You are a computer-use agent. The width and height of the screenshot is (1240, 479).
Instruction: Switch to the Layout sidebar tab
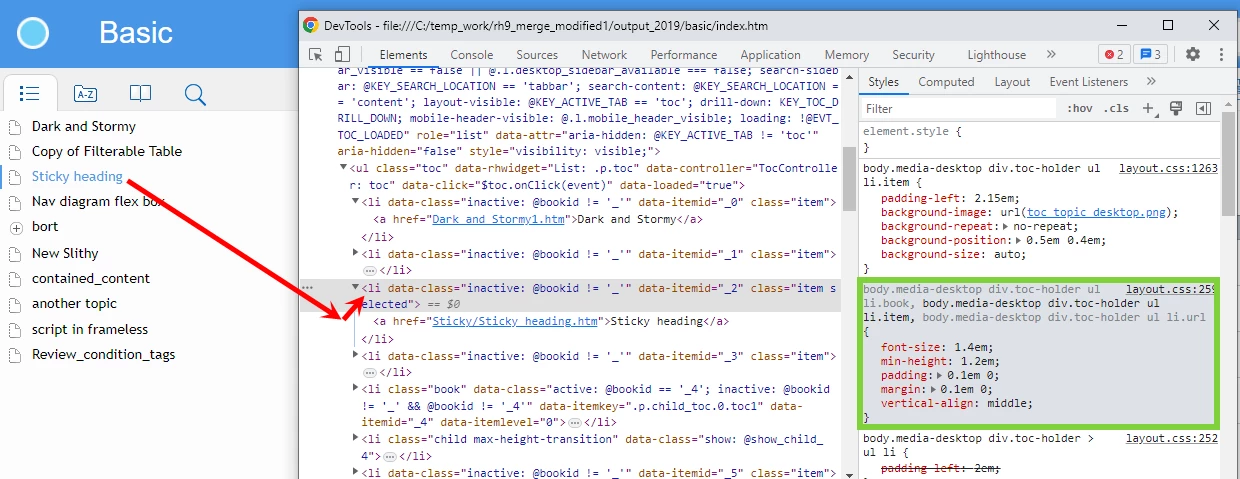pos(1012,82)
